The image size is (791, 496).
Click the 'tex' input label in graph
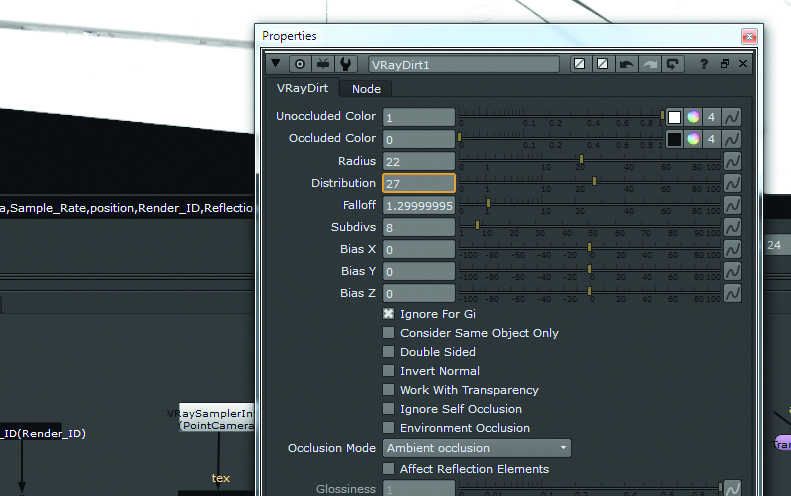(220, 478)
